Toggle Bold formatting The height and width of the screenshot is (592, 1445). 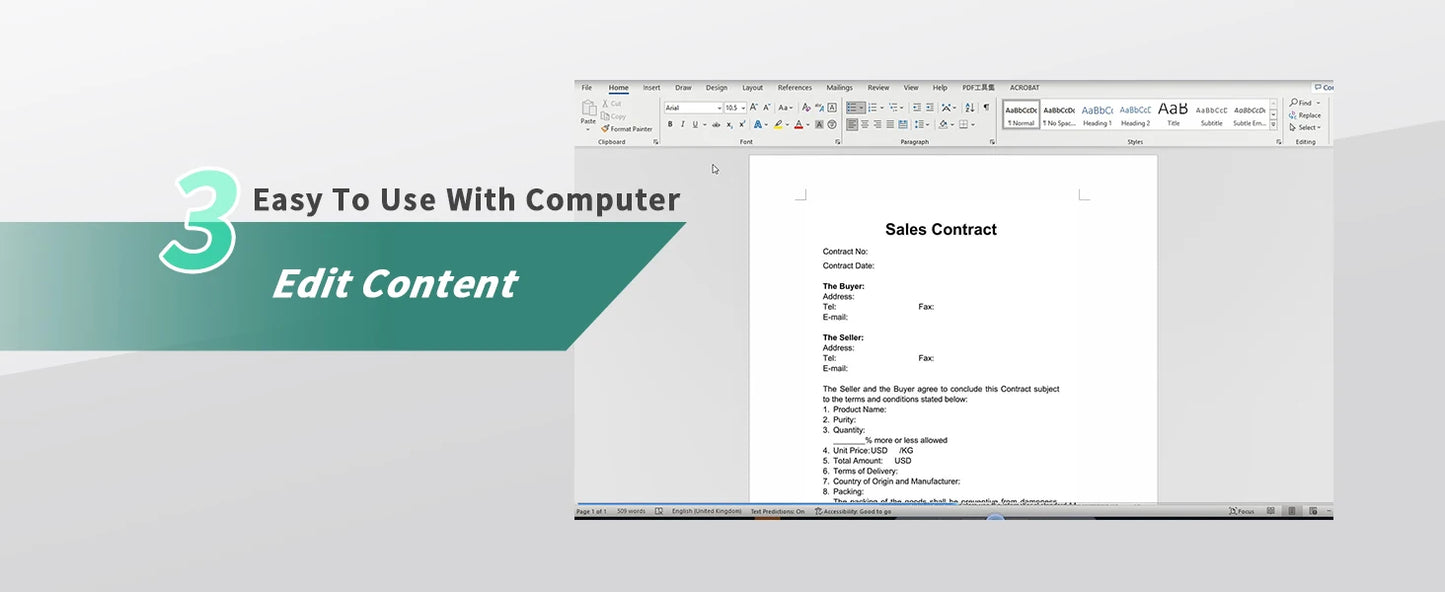670,125
